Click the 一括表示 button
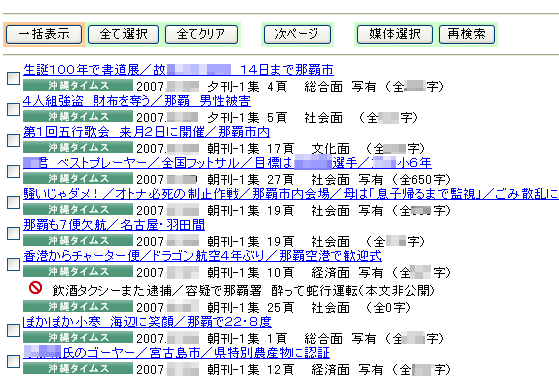Image resolution: width=559 pixels, height=377 pixels. [x=44, y=34]
